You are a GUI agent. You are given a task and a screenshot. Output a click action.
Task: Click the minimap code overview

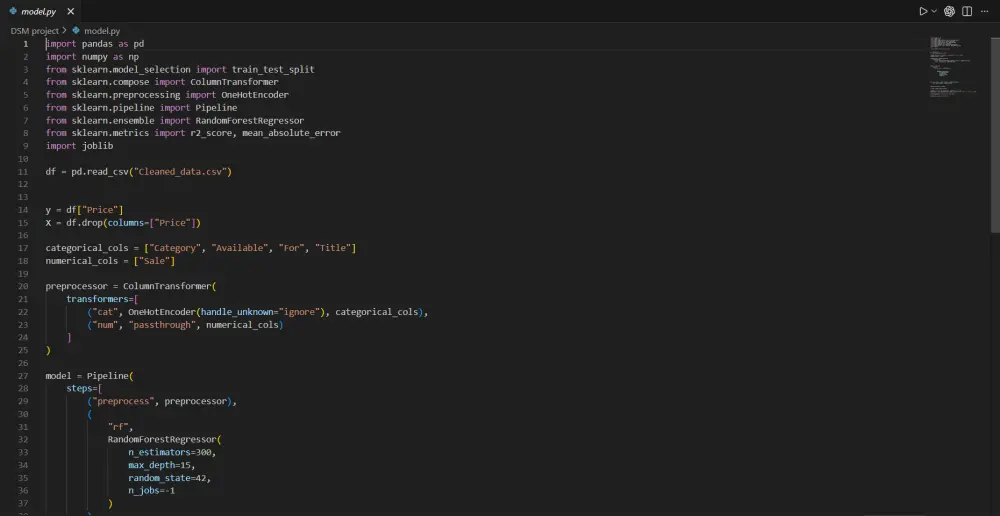point(954,67)
